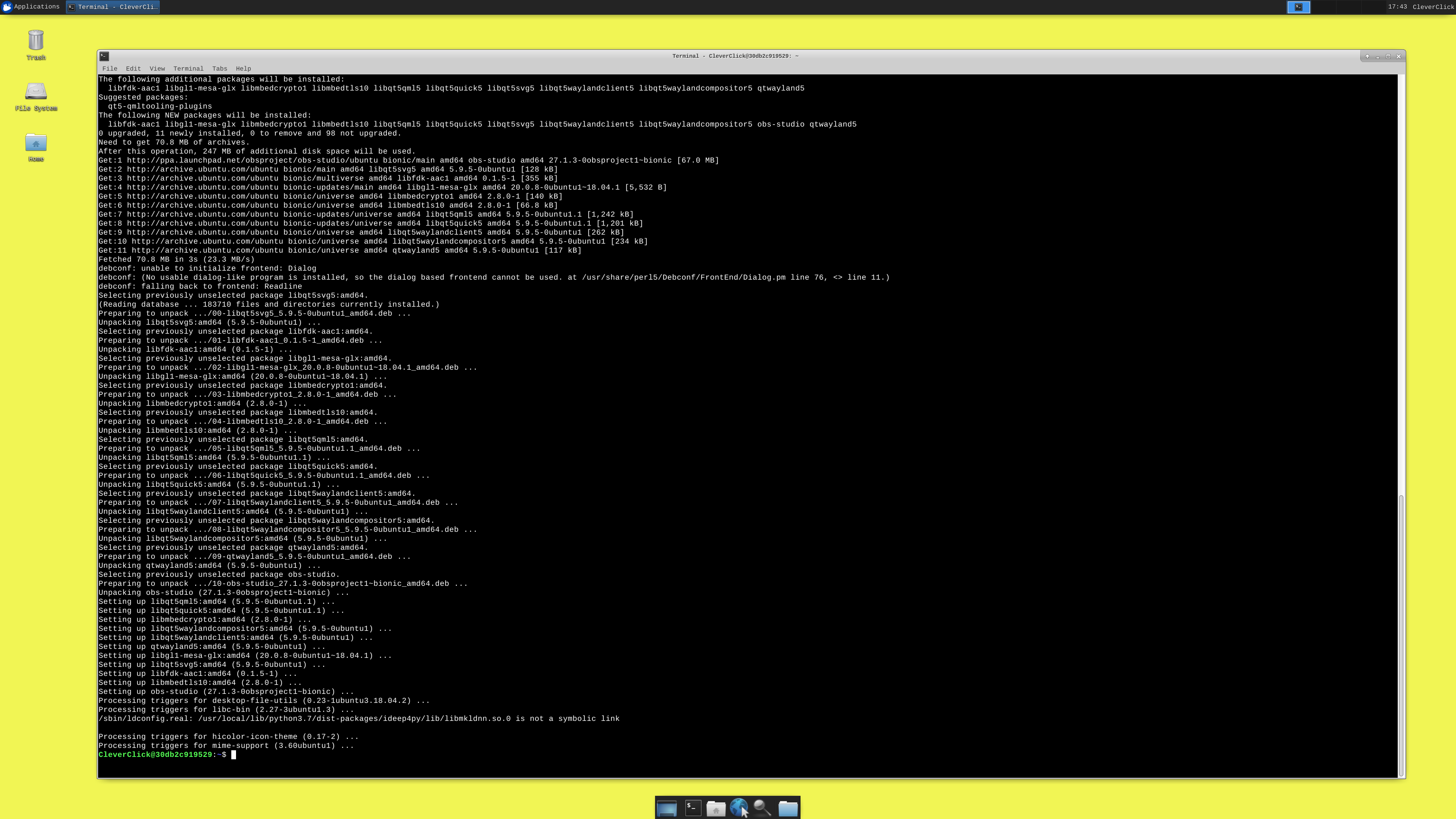Open the home folder dock icon
The height and width of the screenshot is (819, 1456).
point(716,808)
